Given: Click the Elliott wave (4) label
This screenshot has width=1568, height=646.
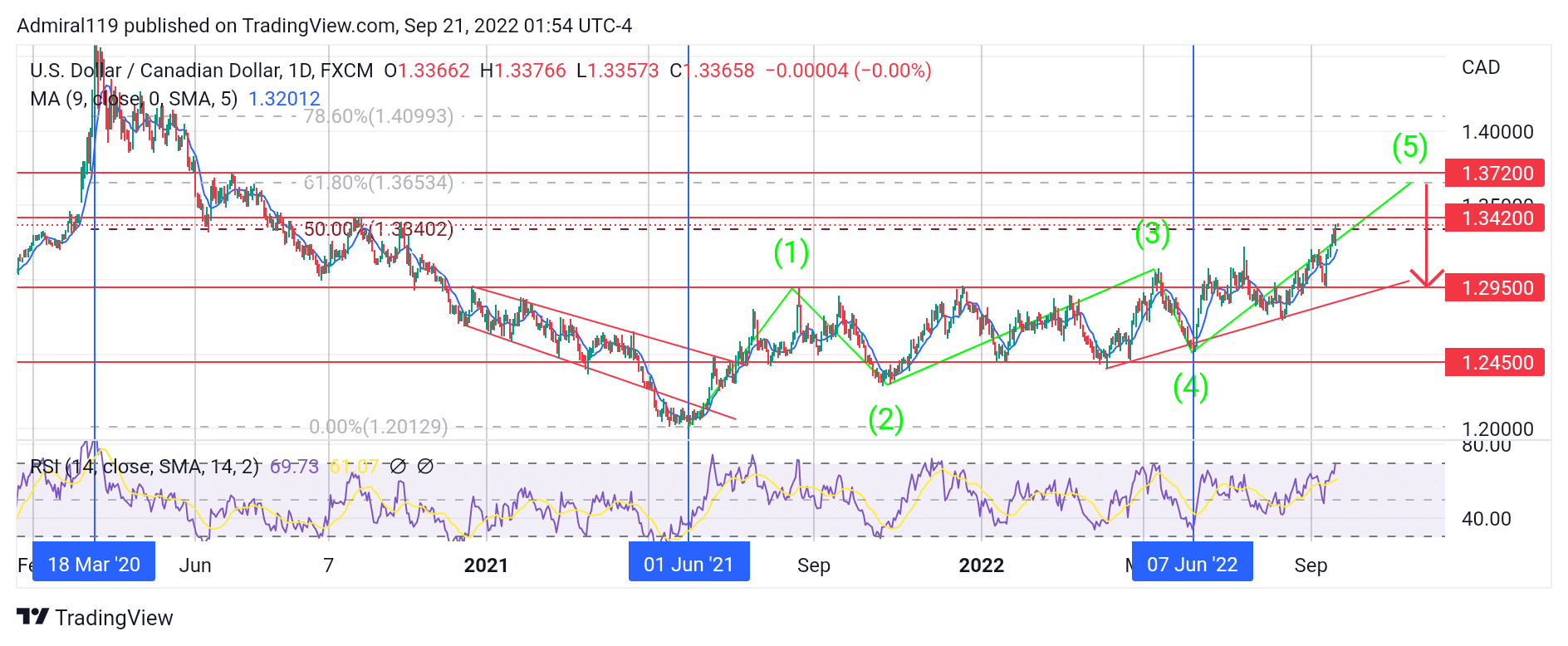Looking at the screenshot, I should (1190, 386).
